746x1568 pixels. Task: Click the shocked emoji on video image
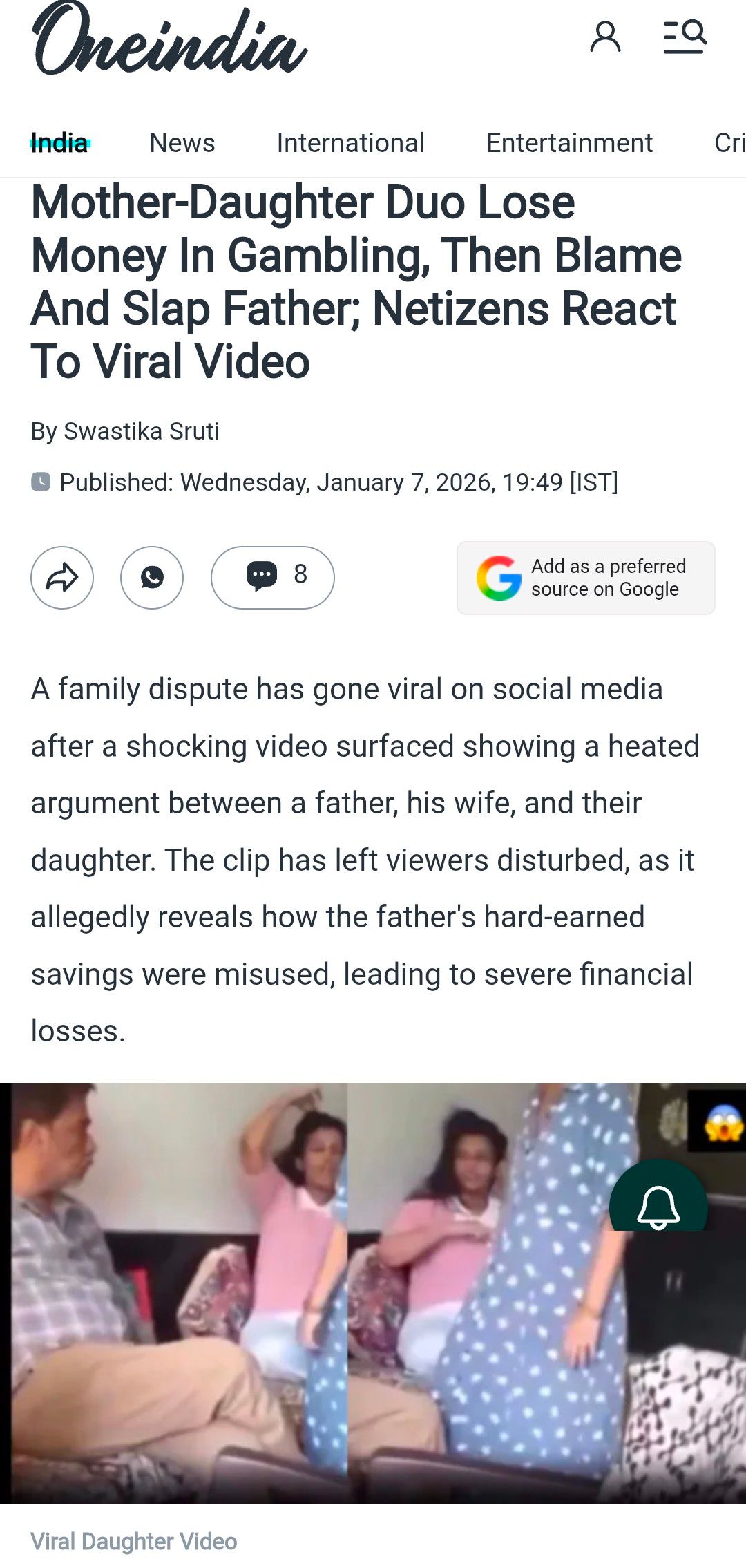[723, 1123]
